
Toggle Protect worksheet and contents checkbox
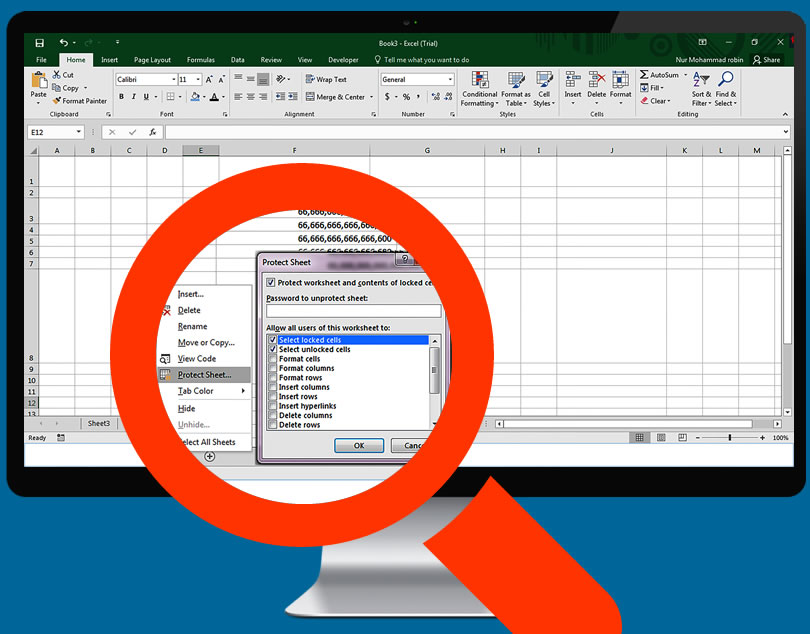271,283
